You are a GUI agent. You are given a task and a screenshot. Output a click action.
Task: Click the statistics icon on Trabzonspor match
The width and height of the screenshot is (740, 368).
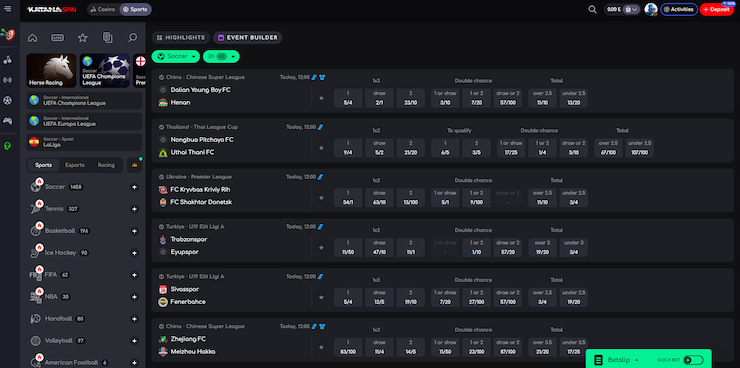[321, 226]
